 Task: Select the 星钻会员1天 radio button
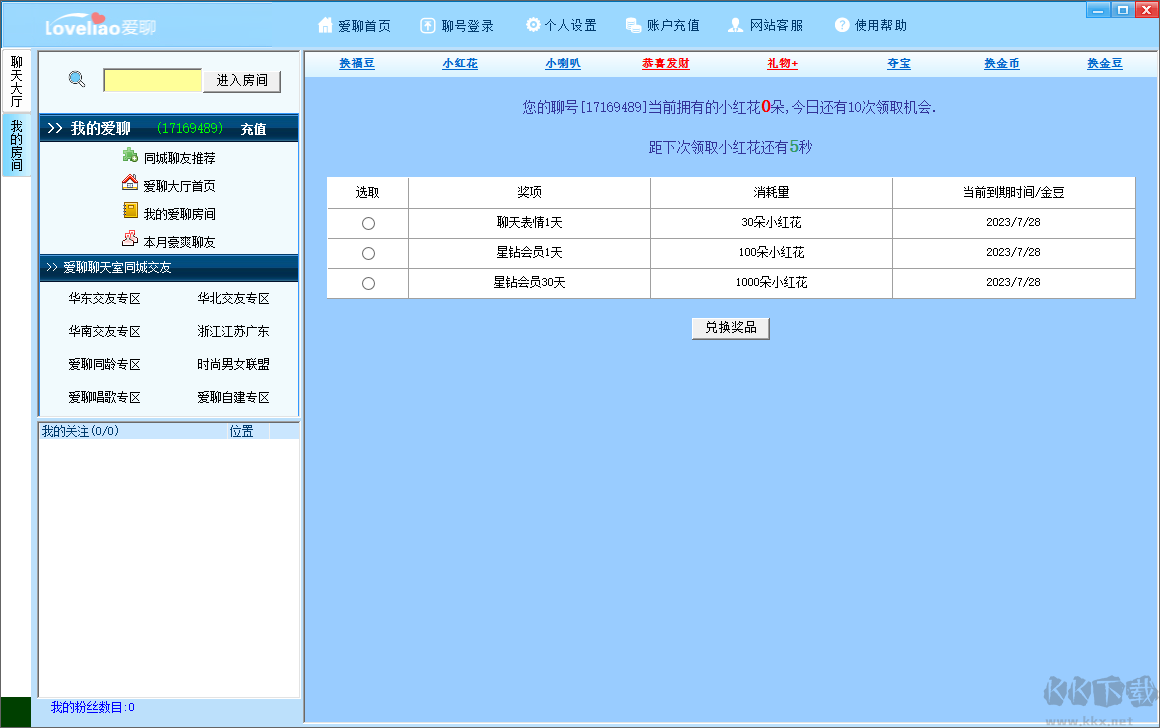pos(368,254)
